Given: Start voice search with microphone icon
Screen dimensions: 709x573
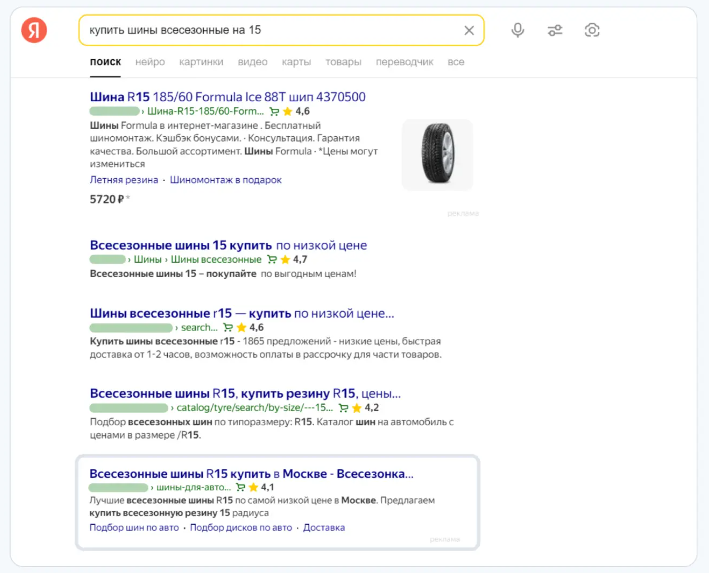Looking at the screenshot, I should tap(518, 30).
